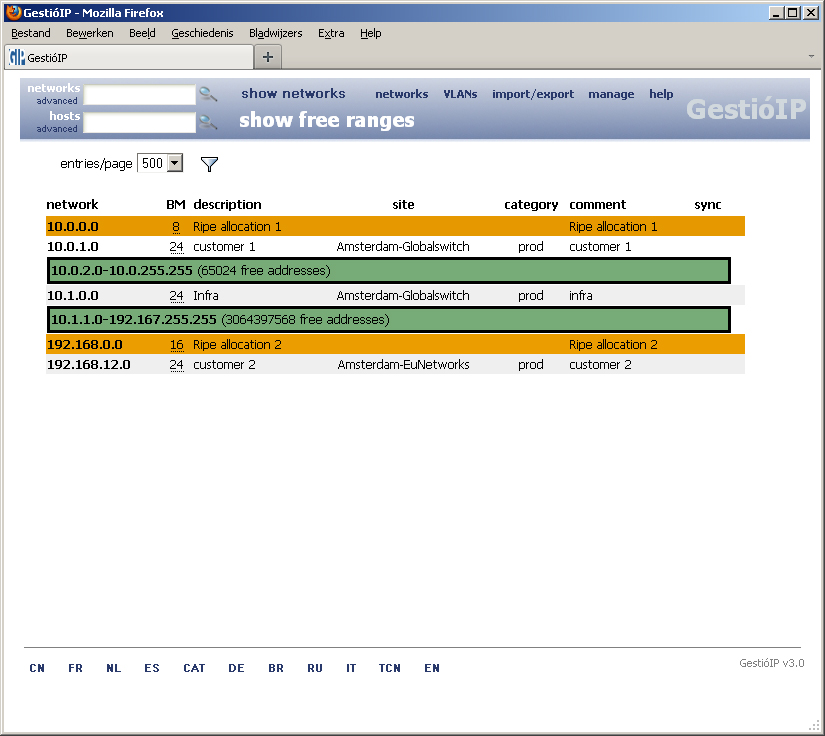The image size is (825, 736).
Task: Open network 192.168.0.0
Action: [85, 345]
